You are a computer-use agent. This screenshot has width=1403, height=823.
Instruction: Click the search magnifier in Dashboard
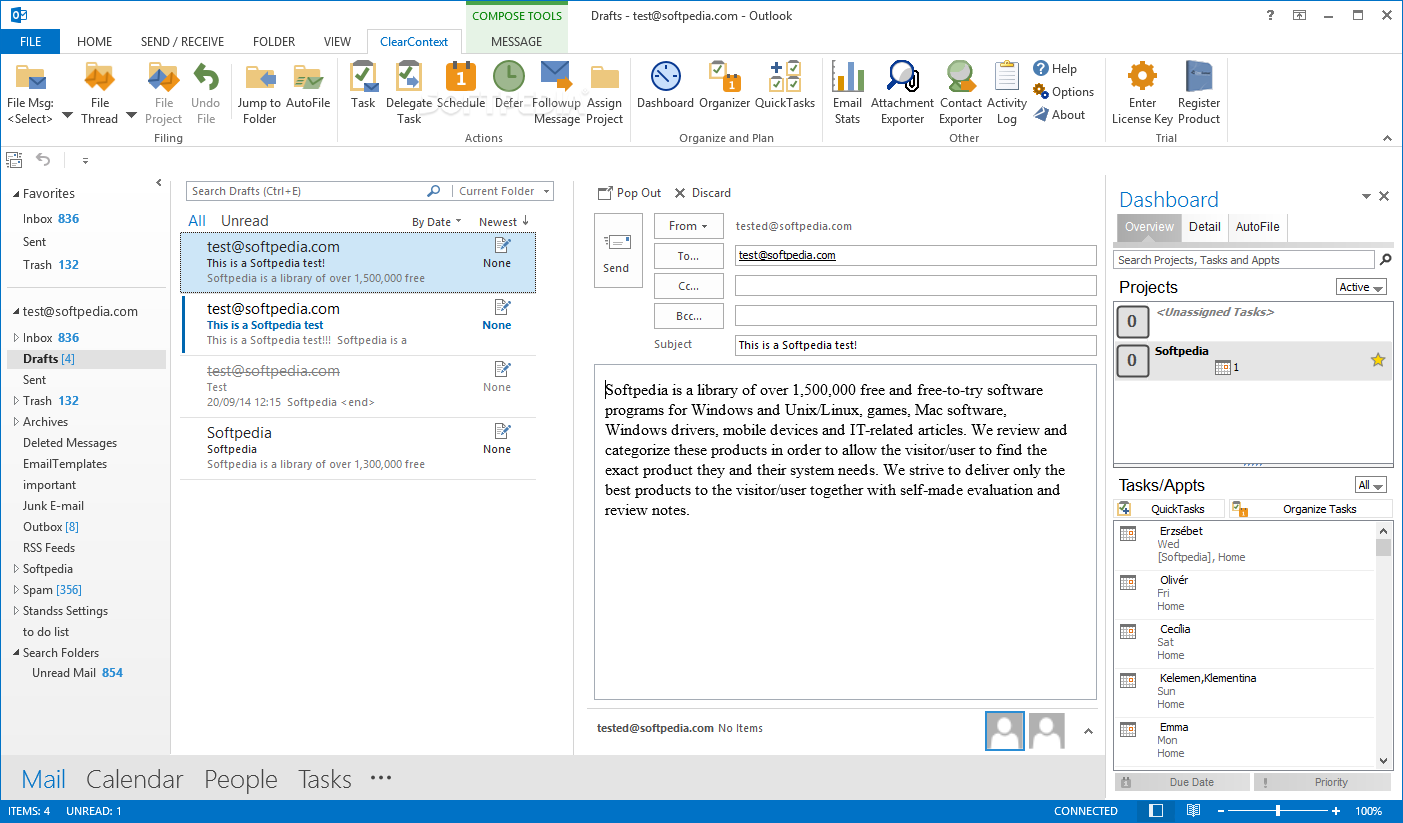1385,260
